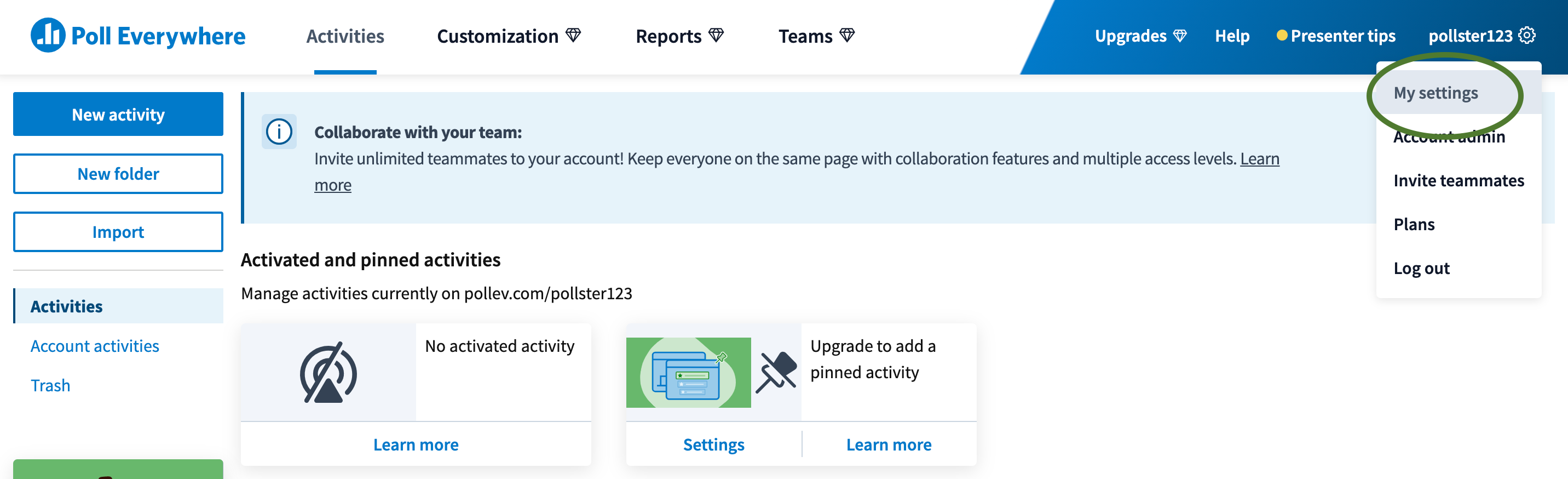This screenshot has height=479, width=1568.
Task: Open Trash in the sidebar
Action: (50, 385)
